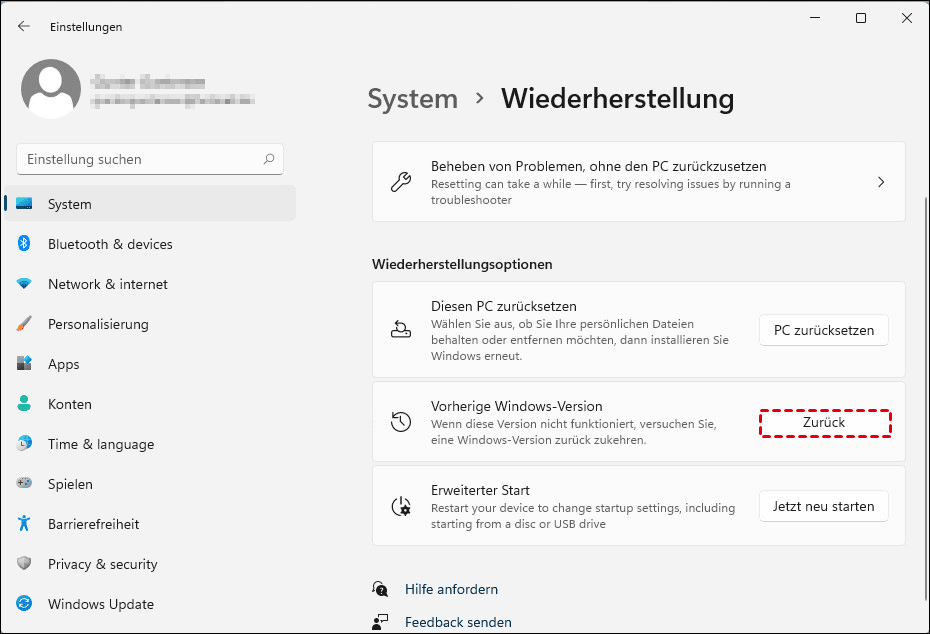This screenshot has height=634, width=930.
Task: Go to Barrierefreiheit settings
Action: coord(150,524)
